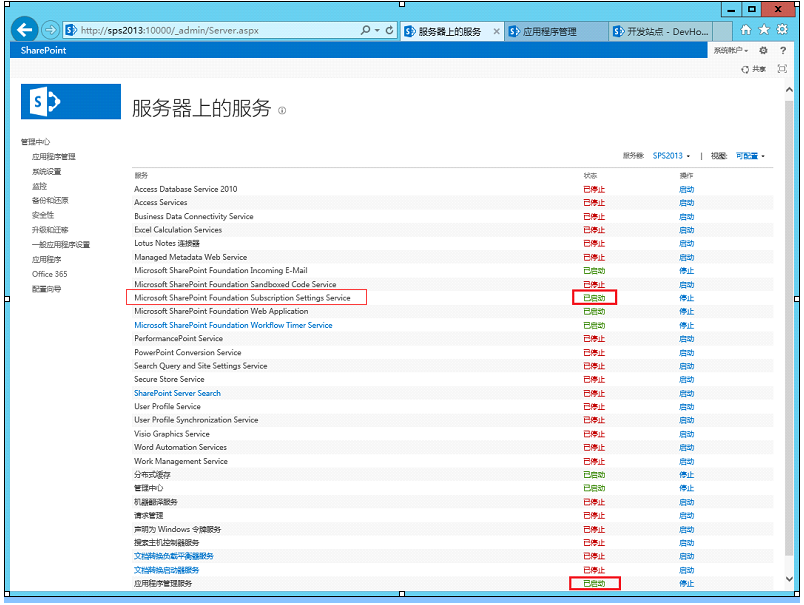The height and width of the screenshot is (605, 804).
Task: Open the 文档转换启动器服务 link
Action: point(167,570)
